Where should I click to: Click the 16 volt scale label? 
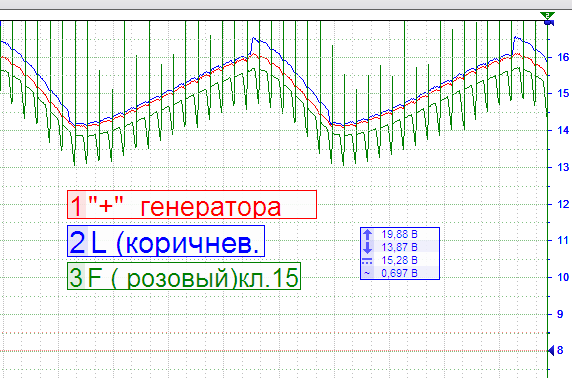coord(563,57)
